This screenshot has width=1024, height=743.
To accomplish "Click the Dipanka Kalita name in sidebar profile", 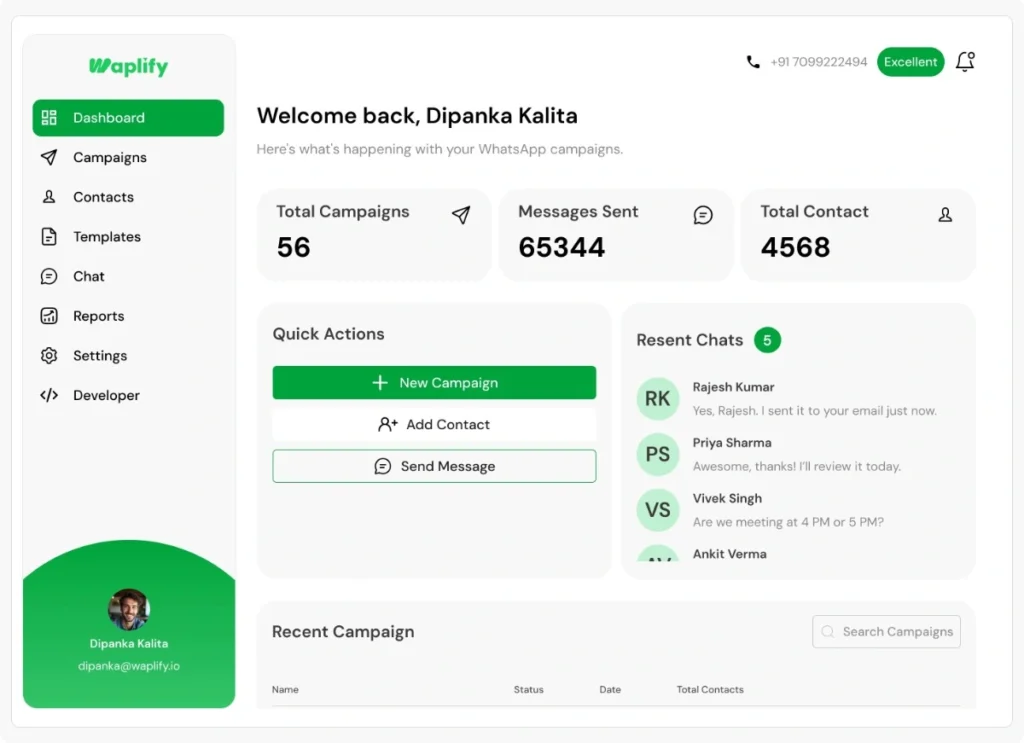I will [x=129, y=644].
